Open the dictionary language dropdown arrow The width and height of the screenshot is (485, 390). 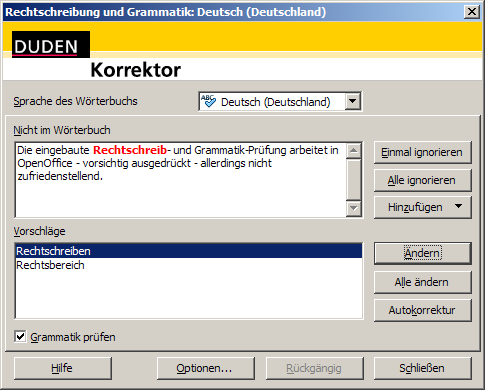tap(353, 101)
